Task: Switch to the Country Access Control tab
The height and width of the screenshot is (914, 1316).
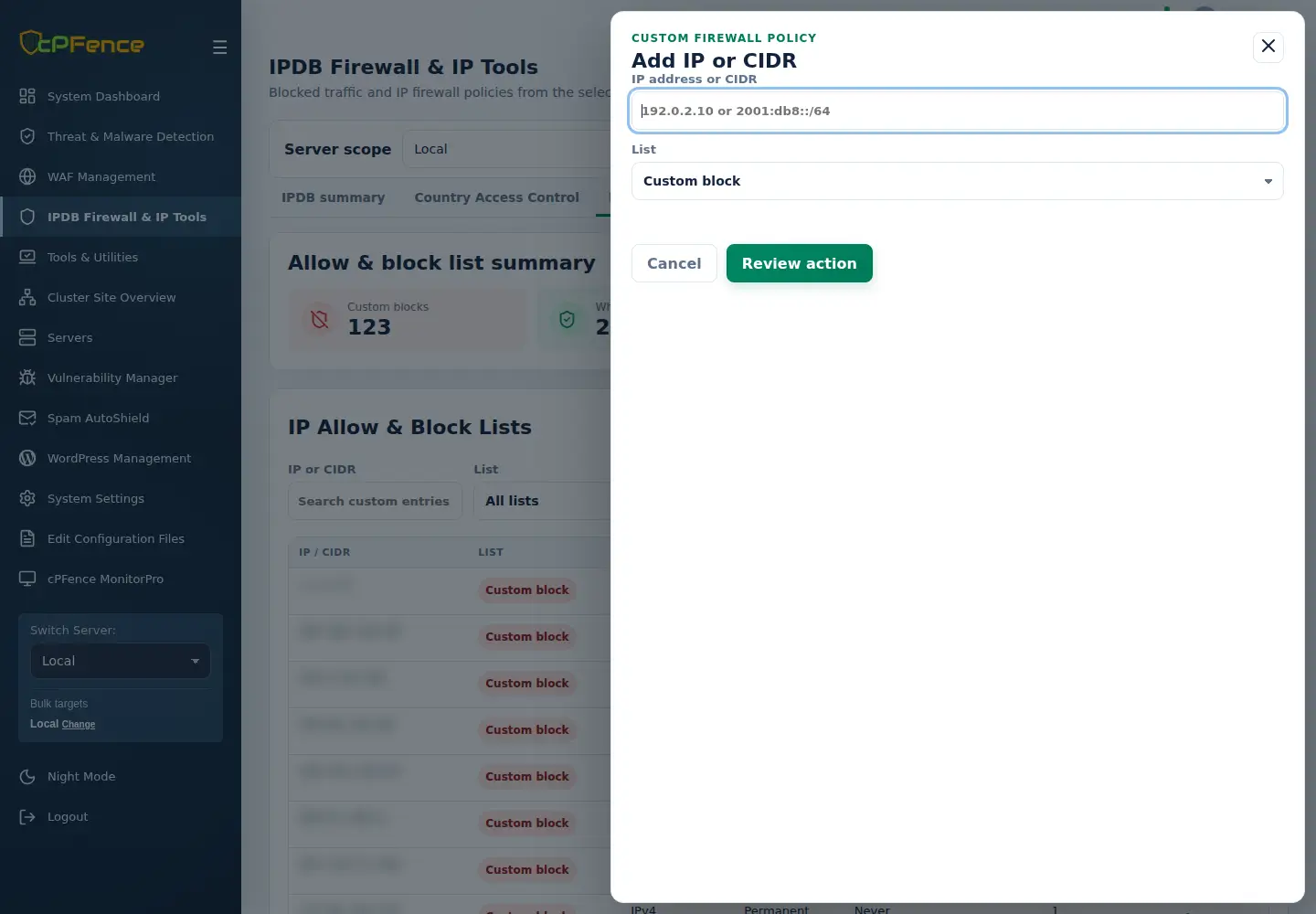Action: point(496,197)
